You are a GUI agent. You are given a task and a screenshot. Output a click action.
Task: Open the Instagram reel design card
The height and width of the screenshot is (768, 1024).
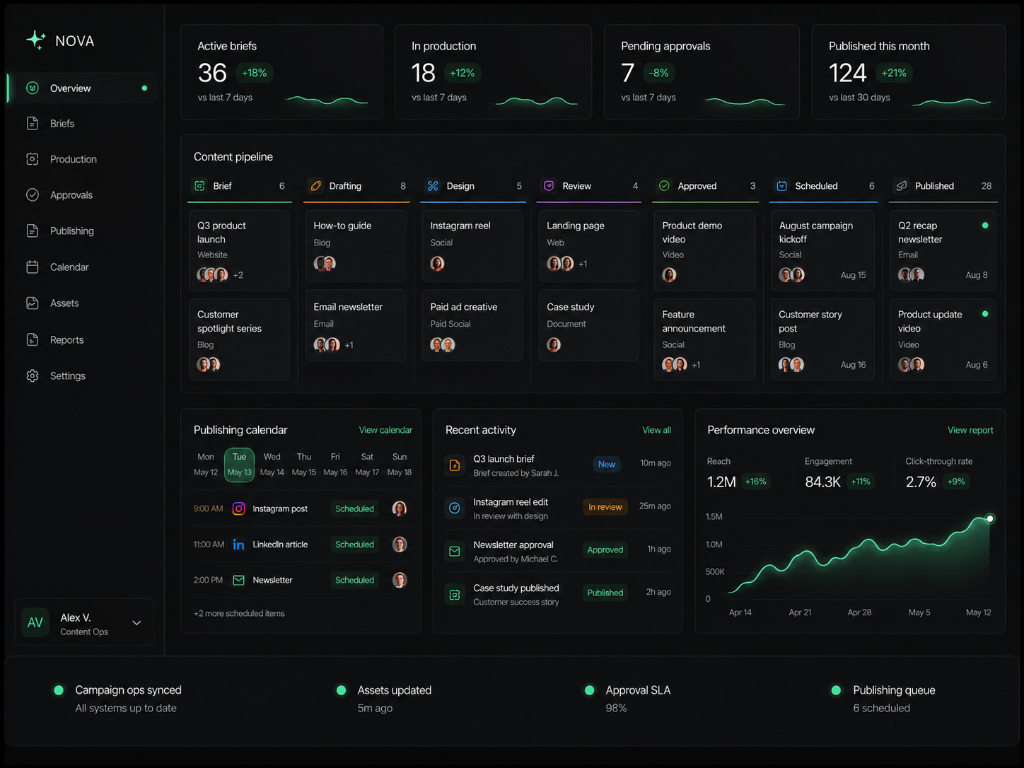pos(472,246)
